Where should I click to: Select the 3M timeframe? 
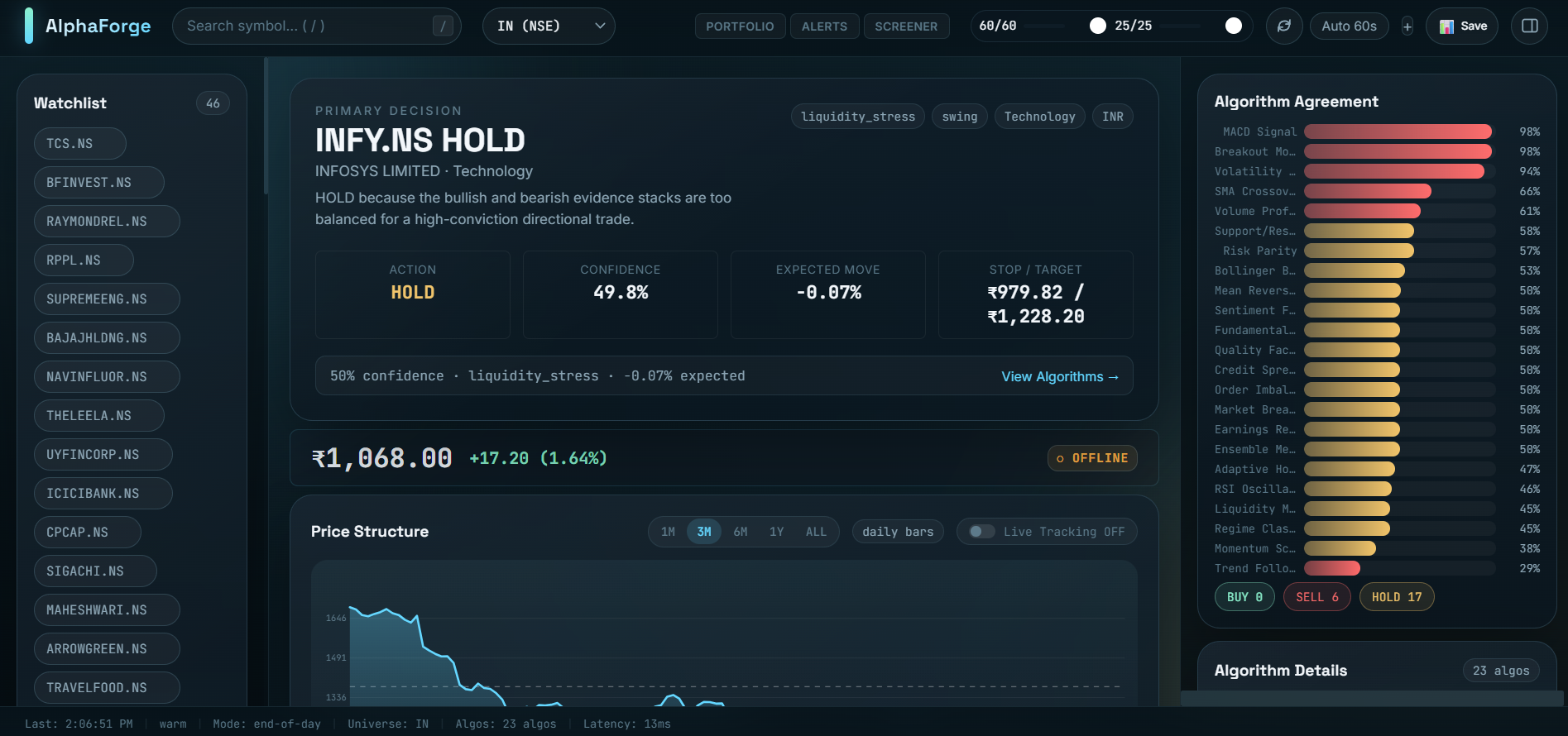704,532
